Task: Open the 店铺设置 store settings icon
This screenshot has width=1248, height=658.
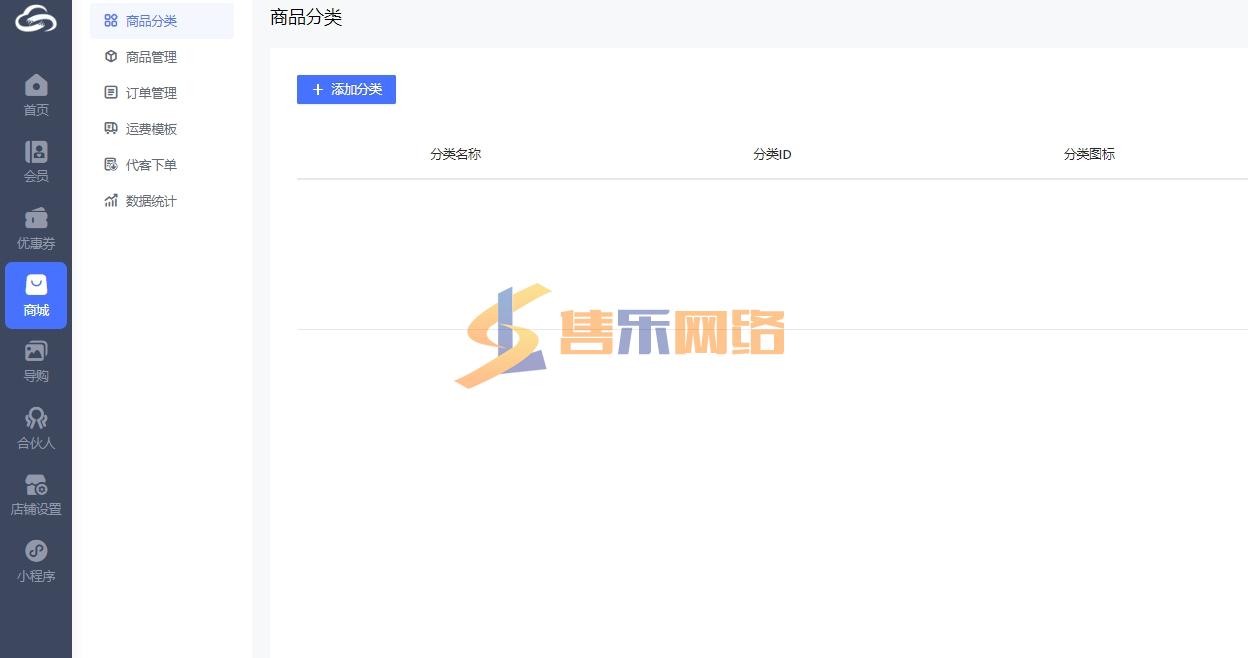Action: coord(36,485)
